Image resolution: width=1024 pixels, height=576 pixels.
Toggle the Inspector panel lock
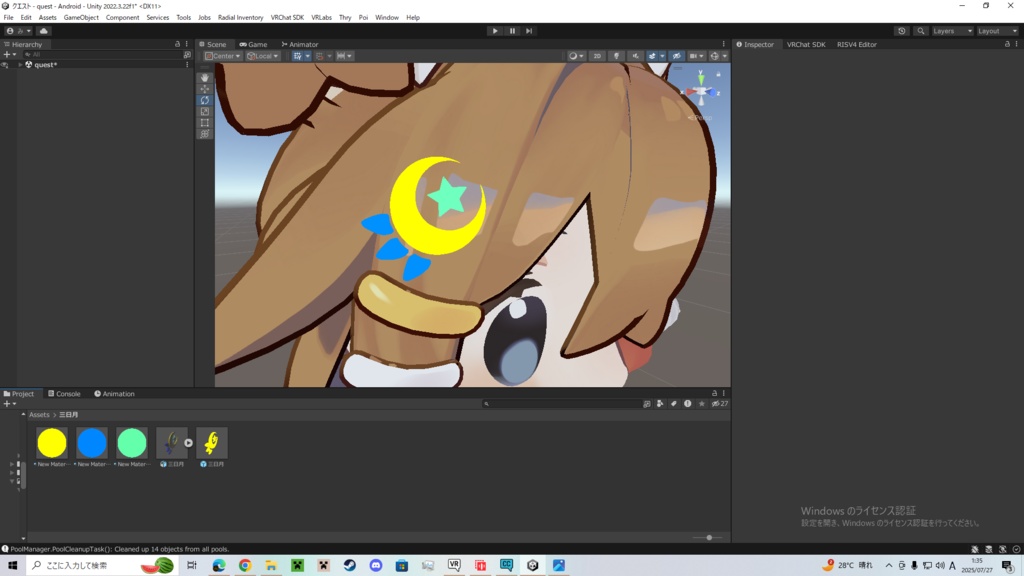click(x=1007, y=44)
